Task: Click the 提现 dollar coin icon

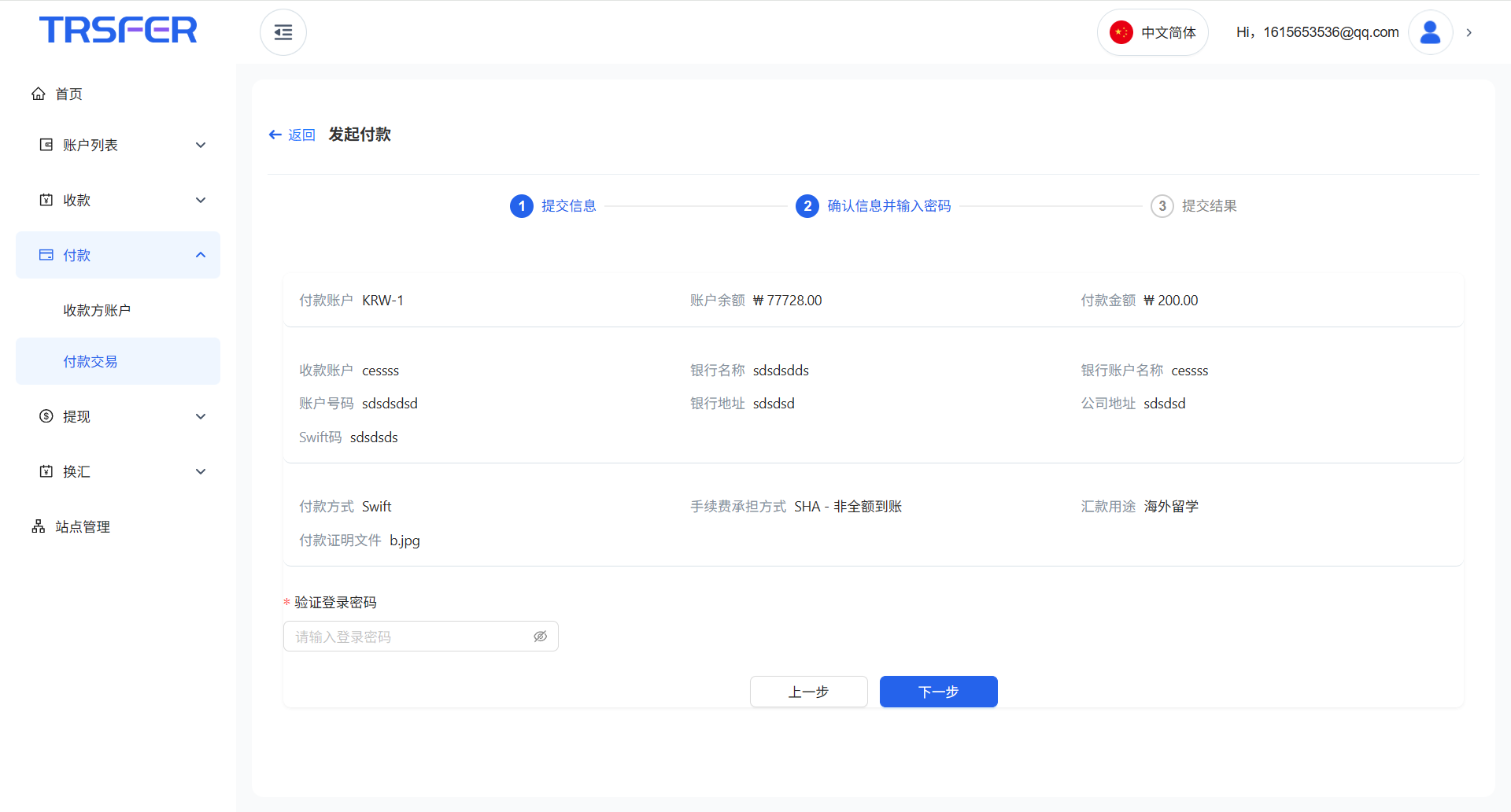Action: [46, 416]
